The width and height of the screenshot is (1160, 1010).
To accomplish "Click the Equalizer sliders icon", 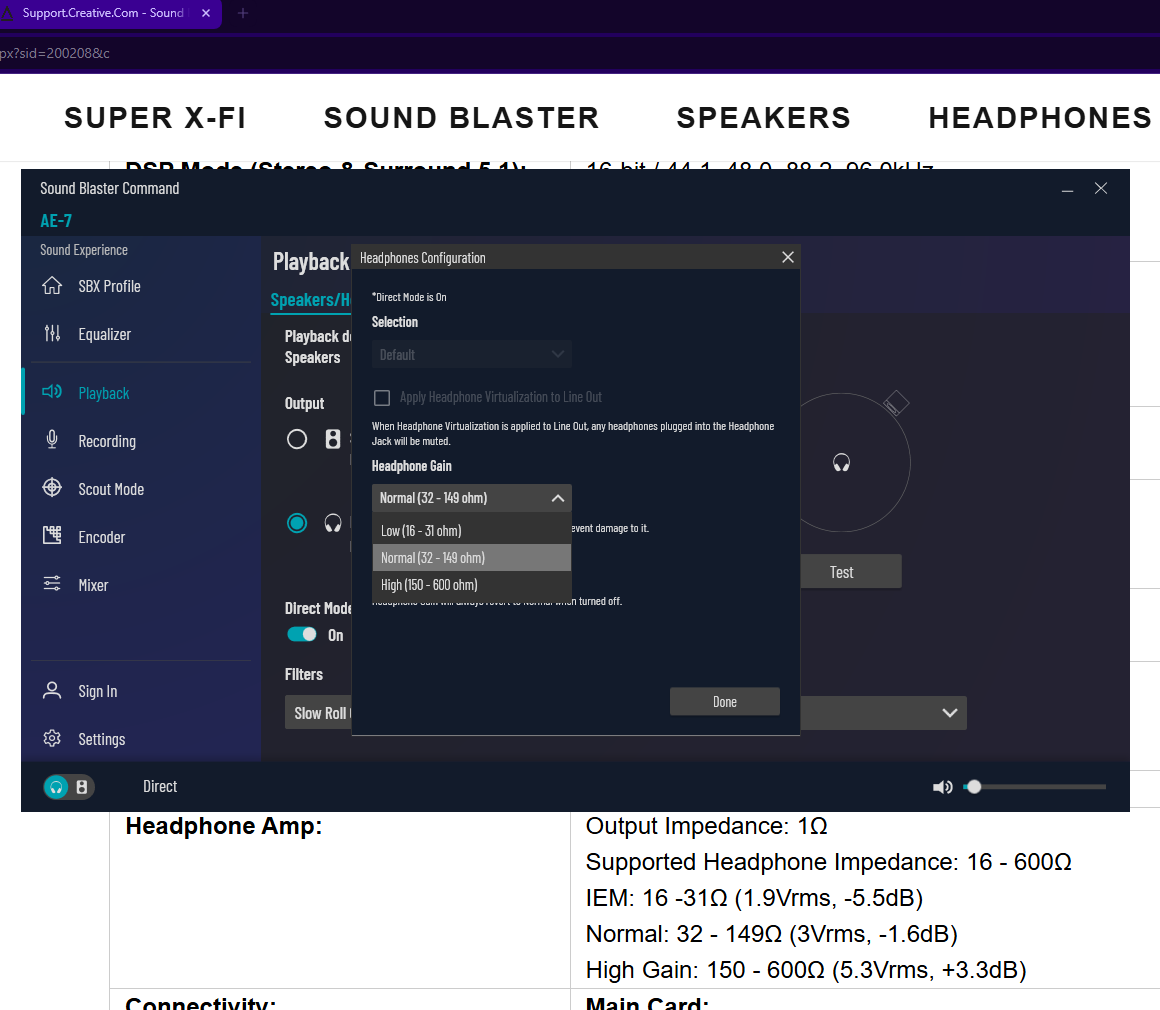I will coord(52,334).
